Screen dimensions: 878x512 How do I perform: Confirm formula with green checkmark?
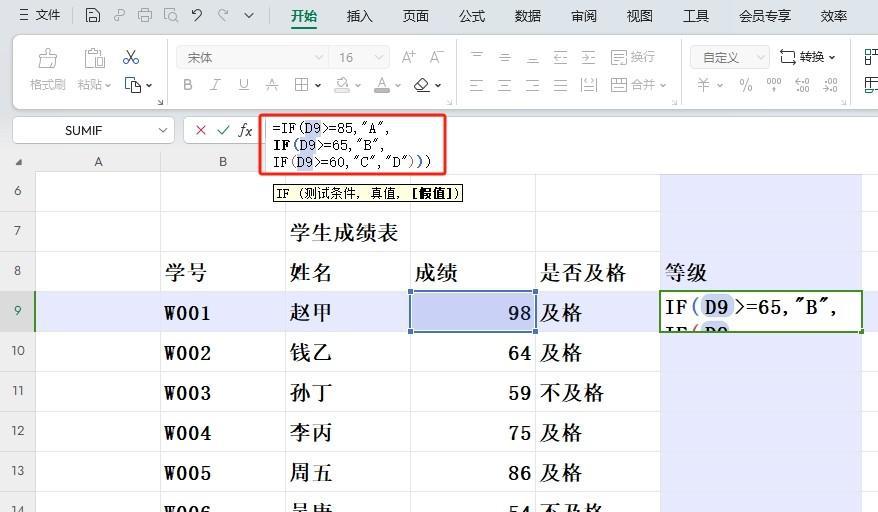click(x=223, y=130)
